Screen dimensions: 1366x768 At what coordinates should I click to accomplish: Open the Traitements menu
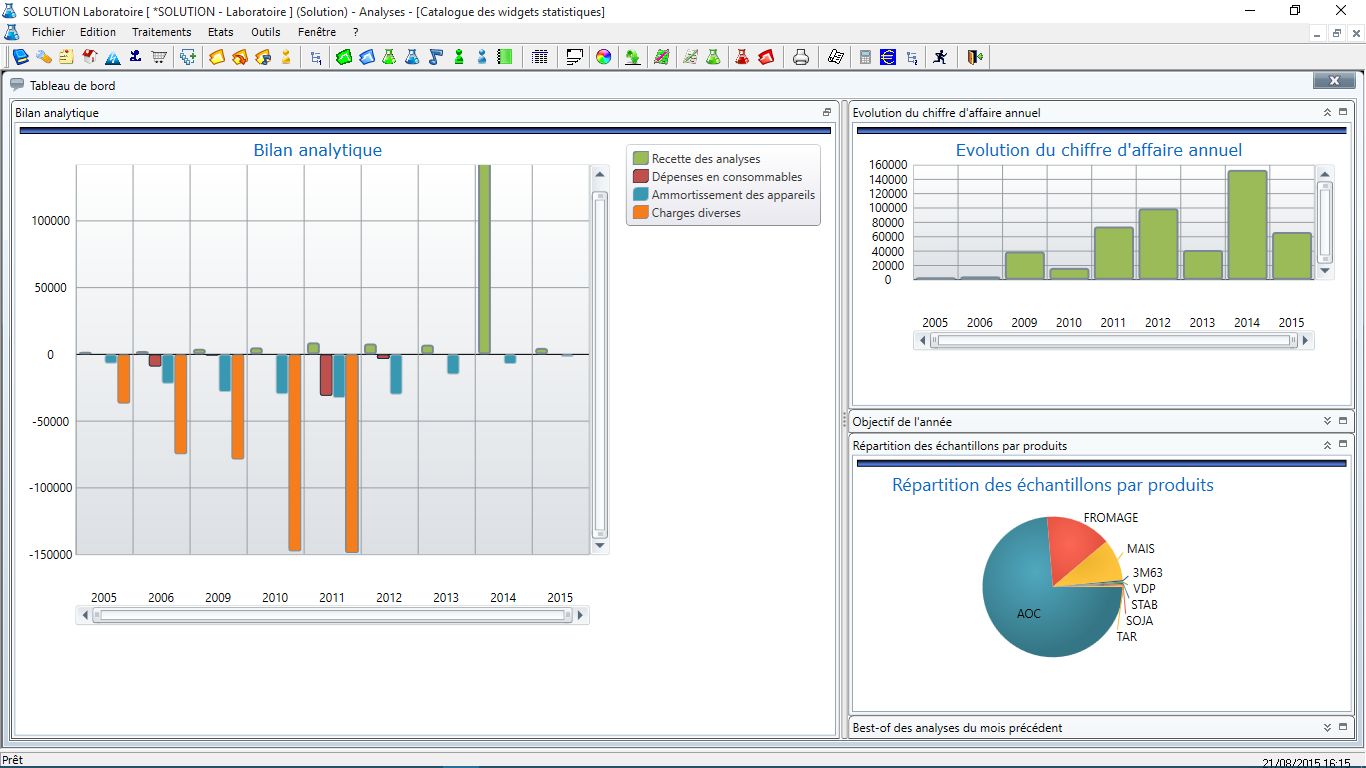tap(162, 32)
